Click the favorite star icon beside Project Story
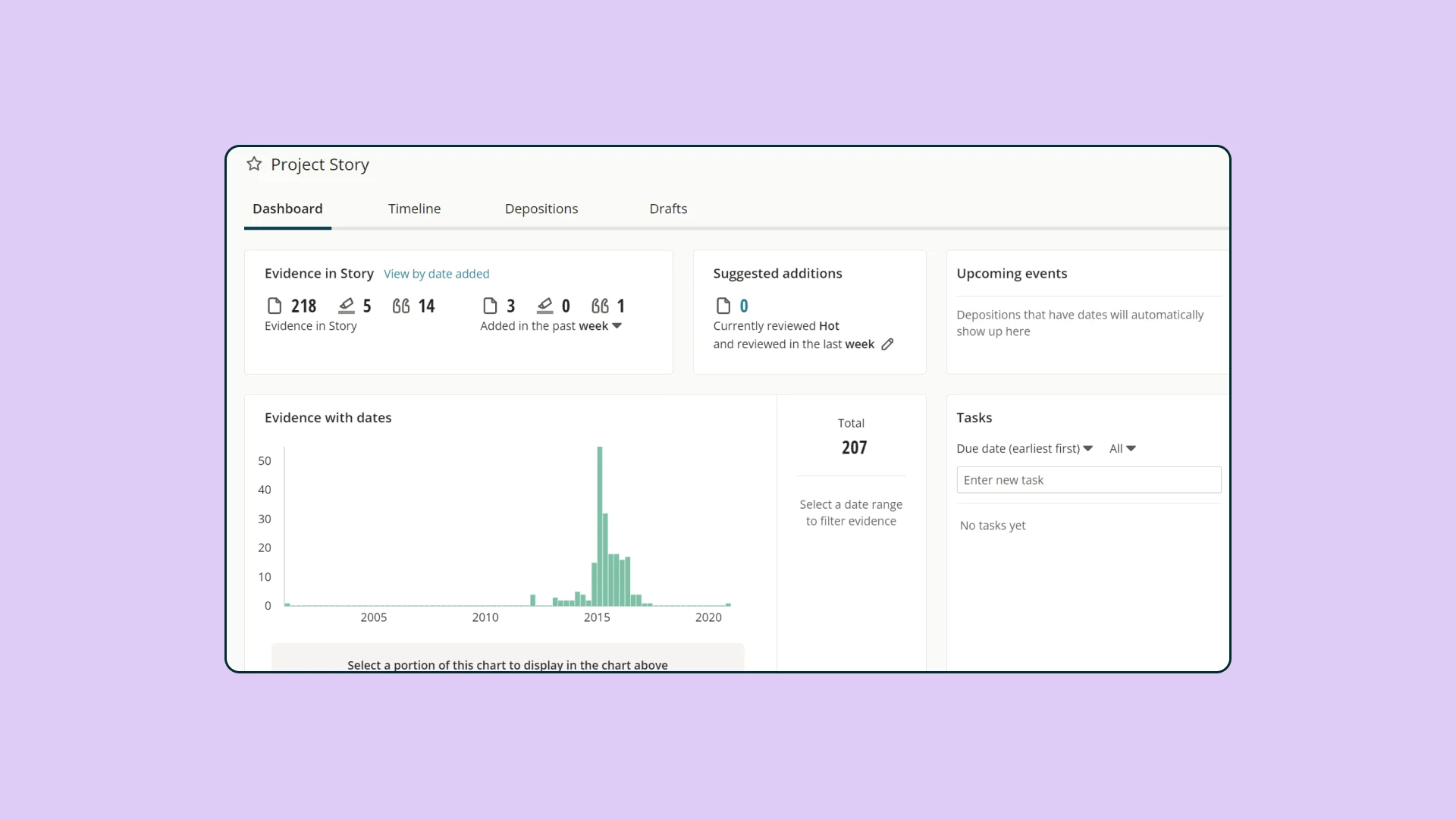The height and width of the screenshot is (819, 1456). coord(254,164)
